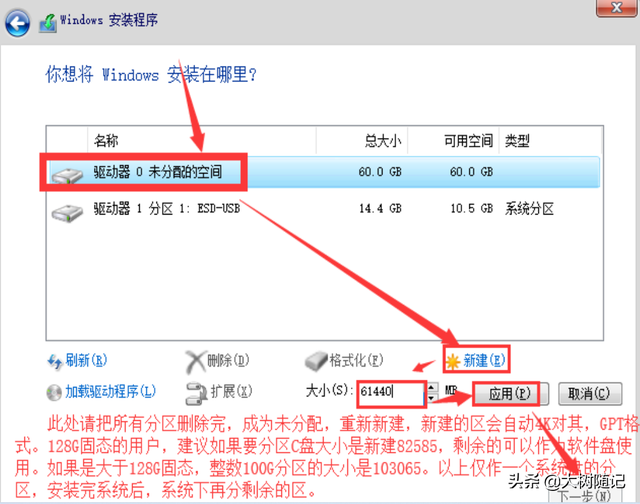Click the Windows Setup program icon
This screenshot has height=504, width=640.
(48, 23)
